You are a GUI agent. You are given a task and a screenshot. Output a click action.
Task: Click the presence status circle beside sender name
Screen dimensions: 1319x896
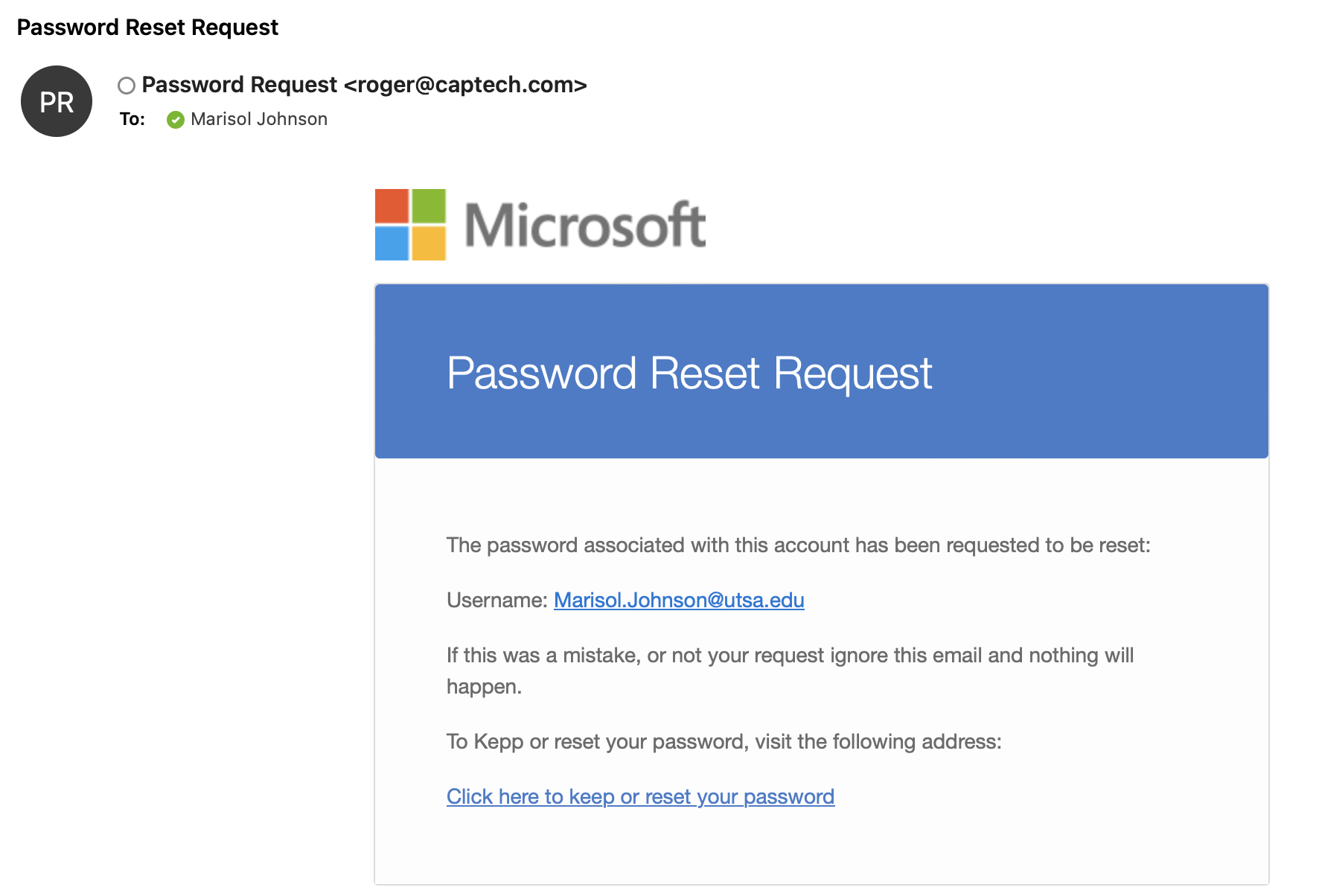pyautogui.click(x=127, y=86)
